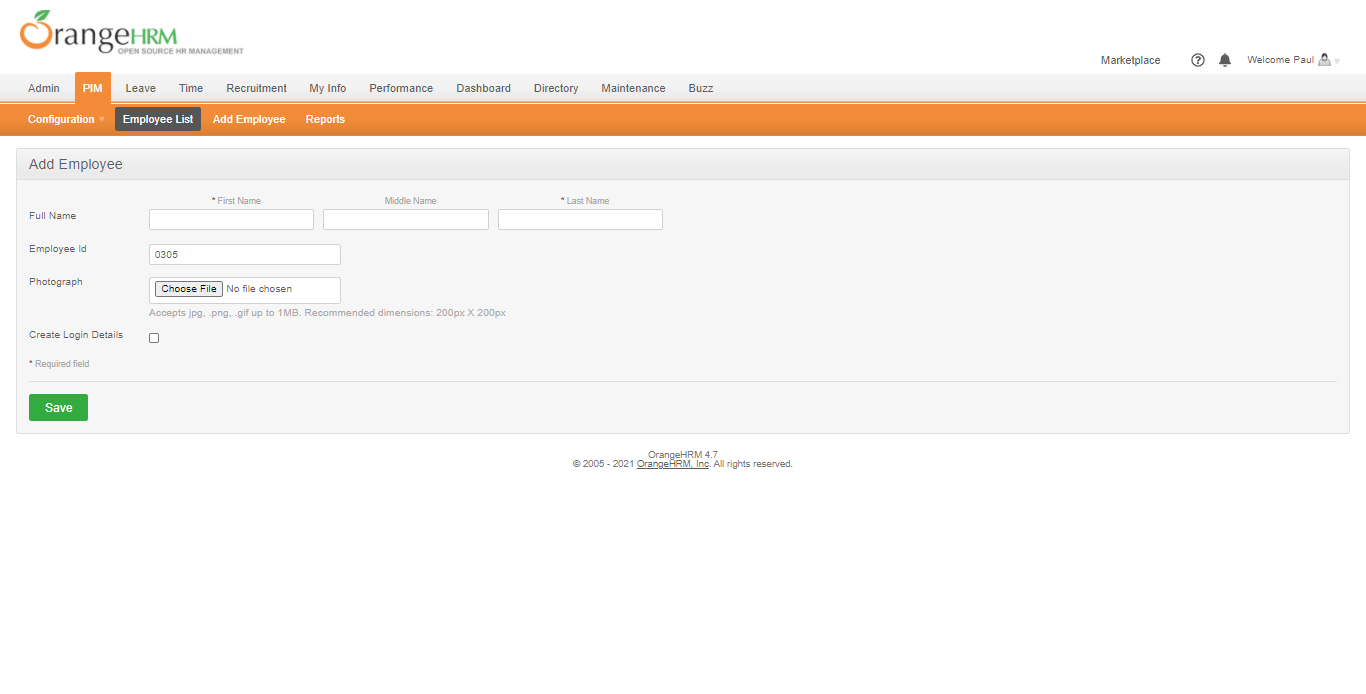Go to the Leave menu
This screenshot has width=1366, height=694.
(140, 88)
